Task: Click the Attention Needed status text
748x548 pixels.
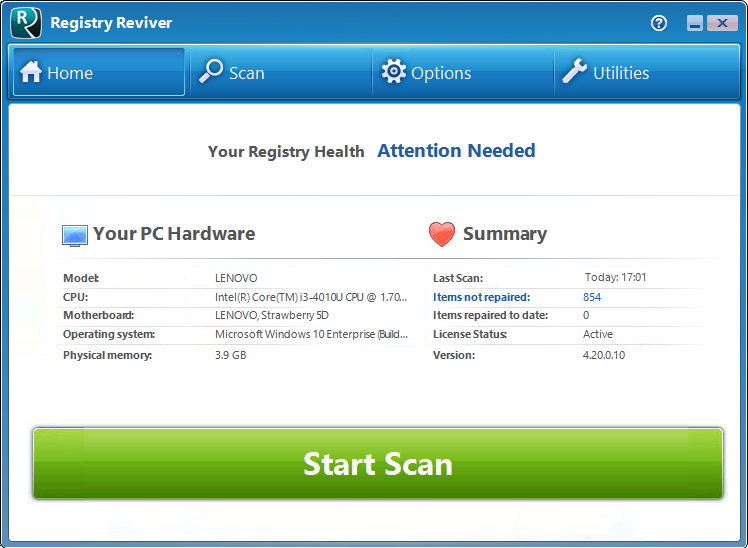Action: click(457, 151)
